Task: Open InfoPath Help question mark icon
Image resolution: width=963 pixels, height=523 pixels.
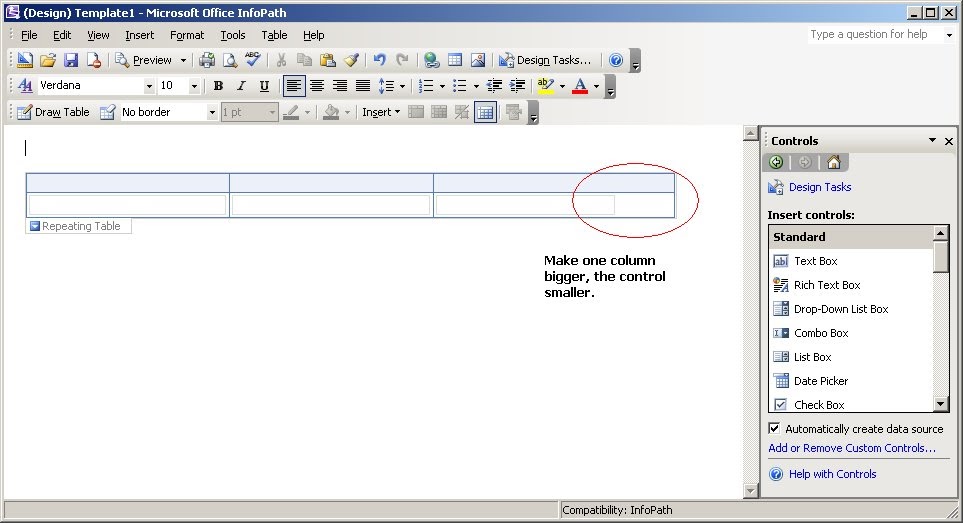Action: pyautogui.click(x=616, y=60)
